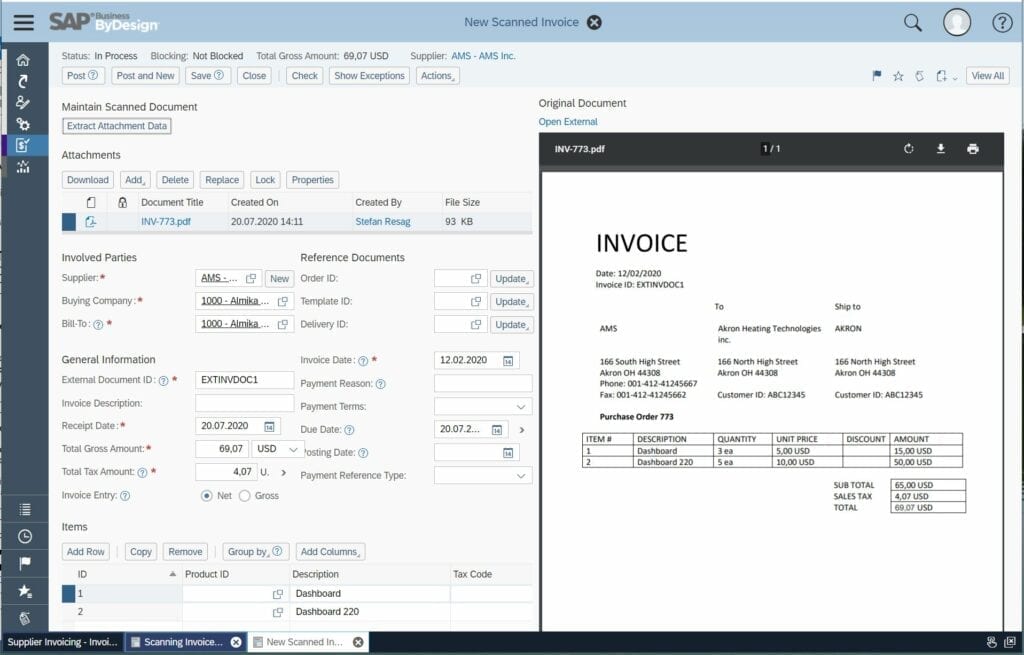Viewport: 1024px width, 655px height.
Task: Open the list view sidebar icon
Action: 25,509
